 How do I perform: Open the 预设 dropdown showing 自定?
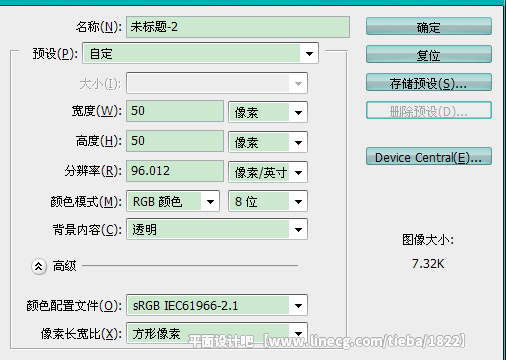[200, 53]
